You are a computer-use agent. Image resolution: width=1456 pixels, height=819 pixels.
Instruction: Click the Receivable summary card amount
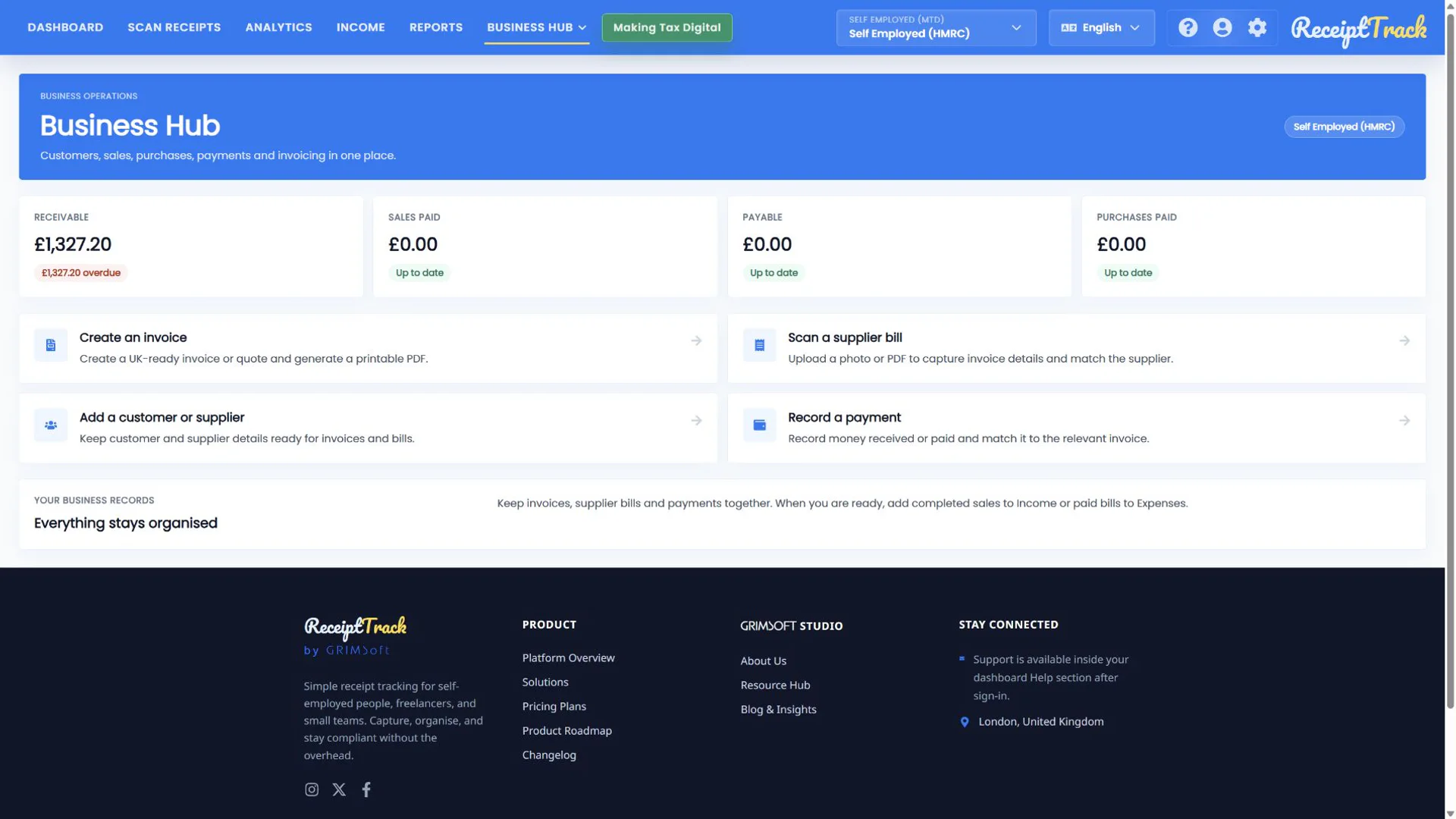pyautogui.click(x=73, y=244)
